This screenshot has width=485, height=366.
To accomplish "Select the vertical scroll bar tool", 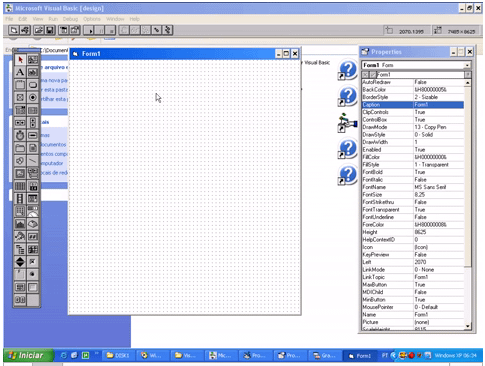I will [33, 123].
